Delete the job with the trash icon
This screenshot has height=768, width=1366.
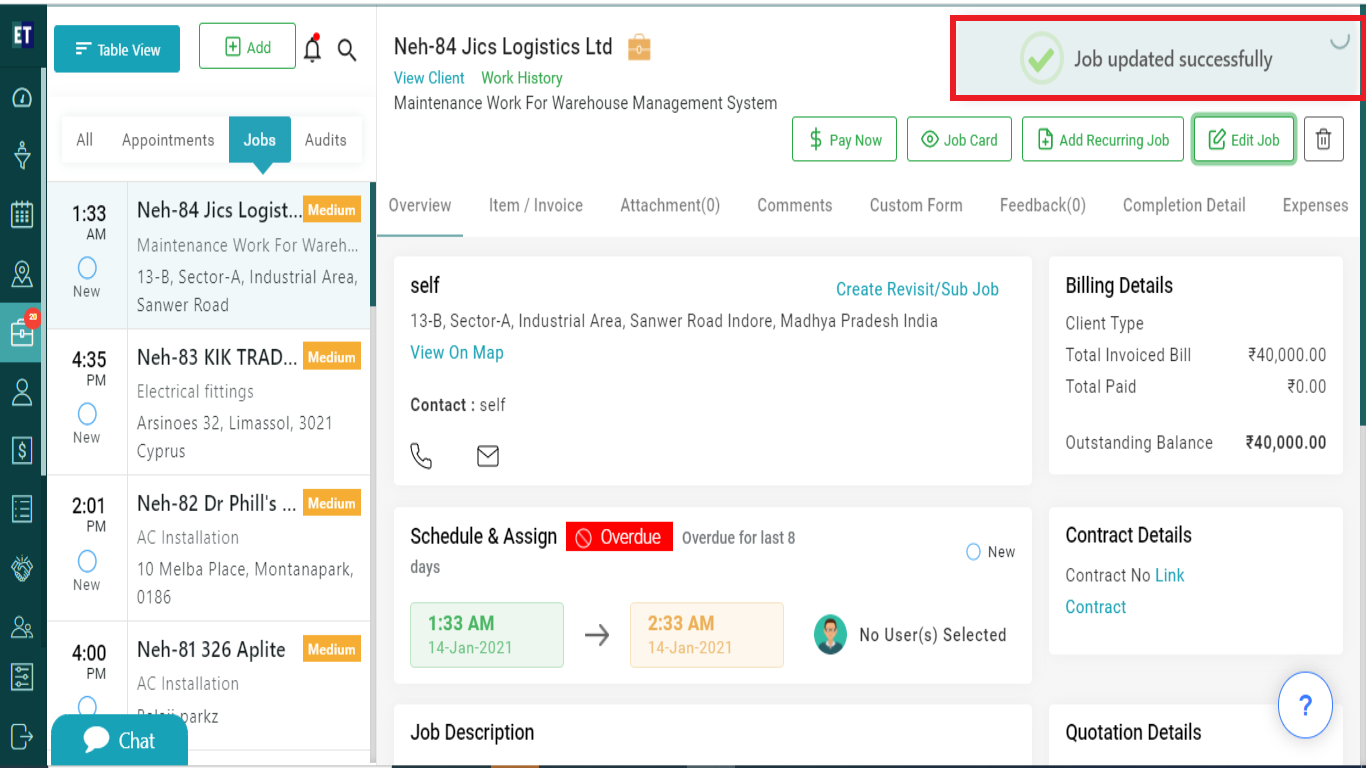point(1323,139)
